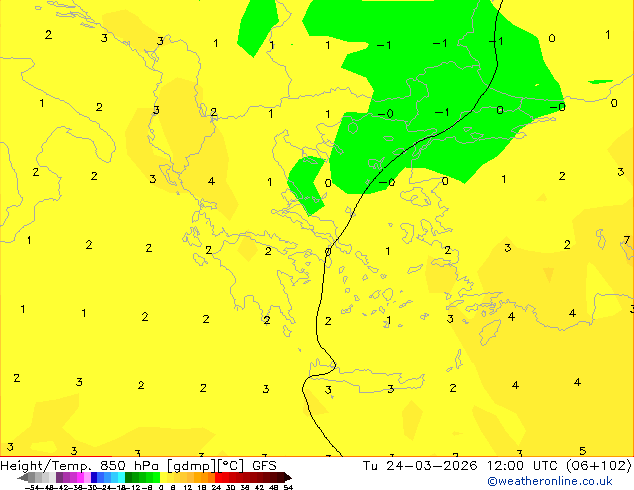Screen dimensions: 634x490
Task: Pick the cyan swatch on temperature scale
Action: point(121,477)
